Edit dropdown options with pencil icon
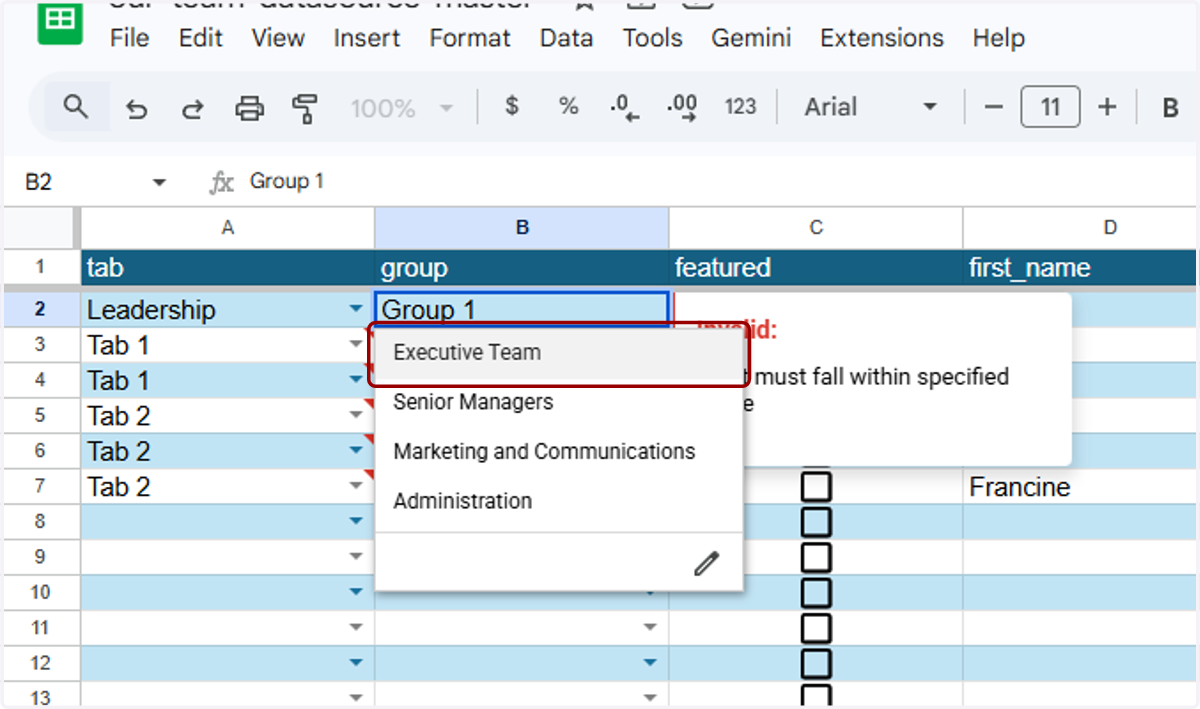Viewport: 1200px width, 709px height. (x=706, y=564)
